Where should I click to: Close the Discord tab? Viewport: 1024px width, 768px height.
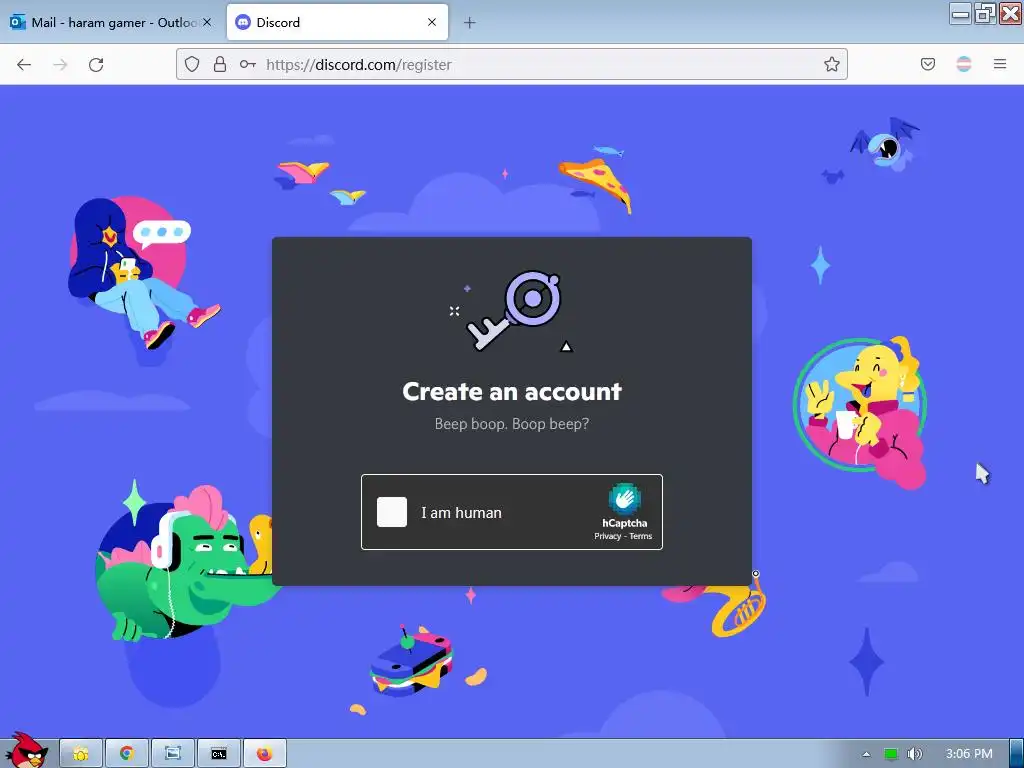point(432,22)
